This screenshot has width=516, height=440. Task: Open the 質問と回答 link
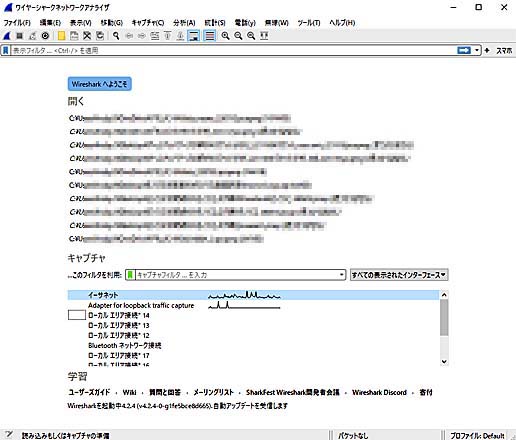[x=165, y=392]
